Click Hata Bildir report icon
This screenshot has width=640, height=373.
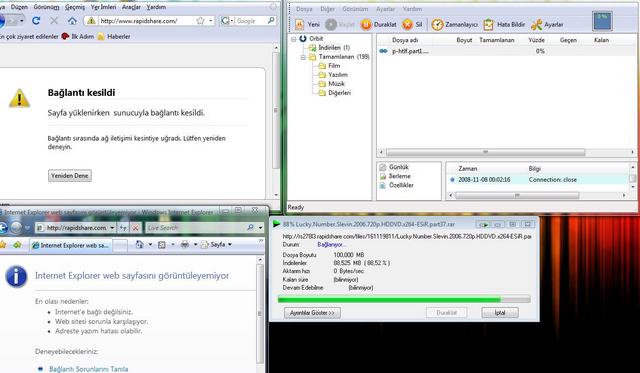[x=489, y=24]
